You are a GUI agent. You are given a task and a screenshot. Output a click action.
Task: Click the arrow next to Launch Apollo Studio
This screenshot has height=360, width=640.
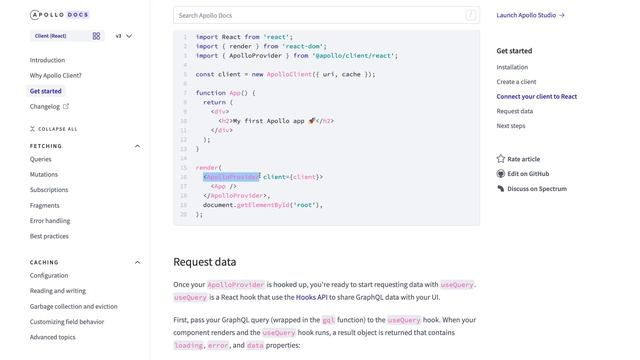click(562, 15)
